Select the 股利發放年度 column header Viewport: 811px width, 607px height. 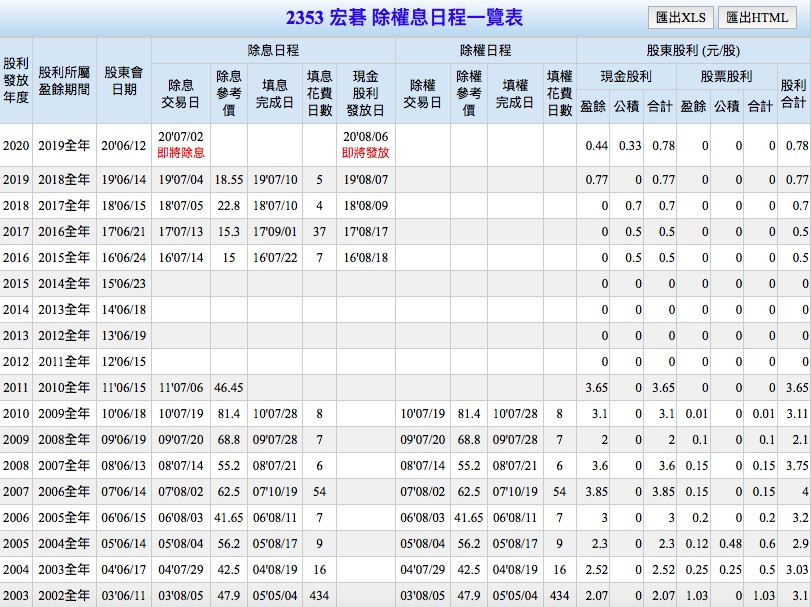tap(16, 82)
